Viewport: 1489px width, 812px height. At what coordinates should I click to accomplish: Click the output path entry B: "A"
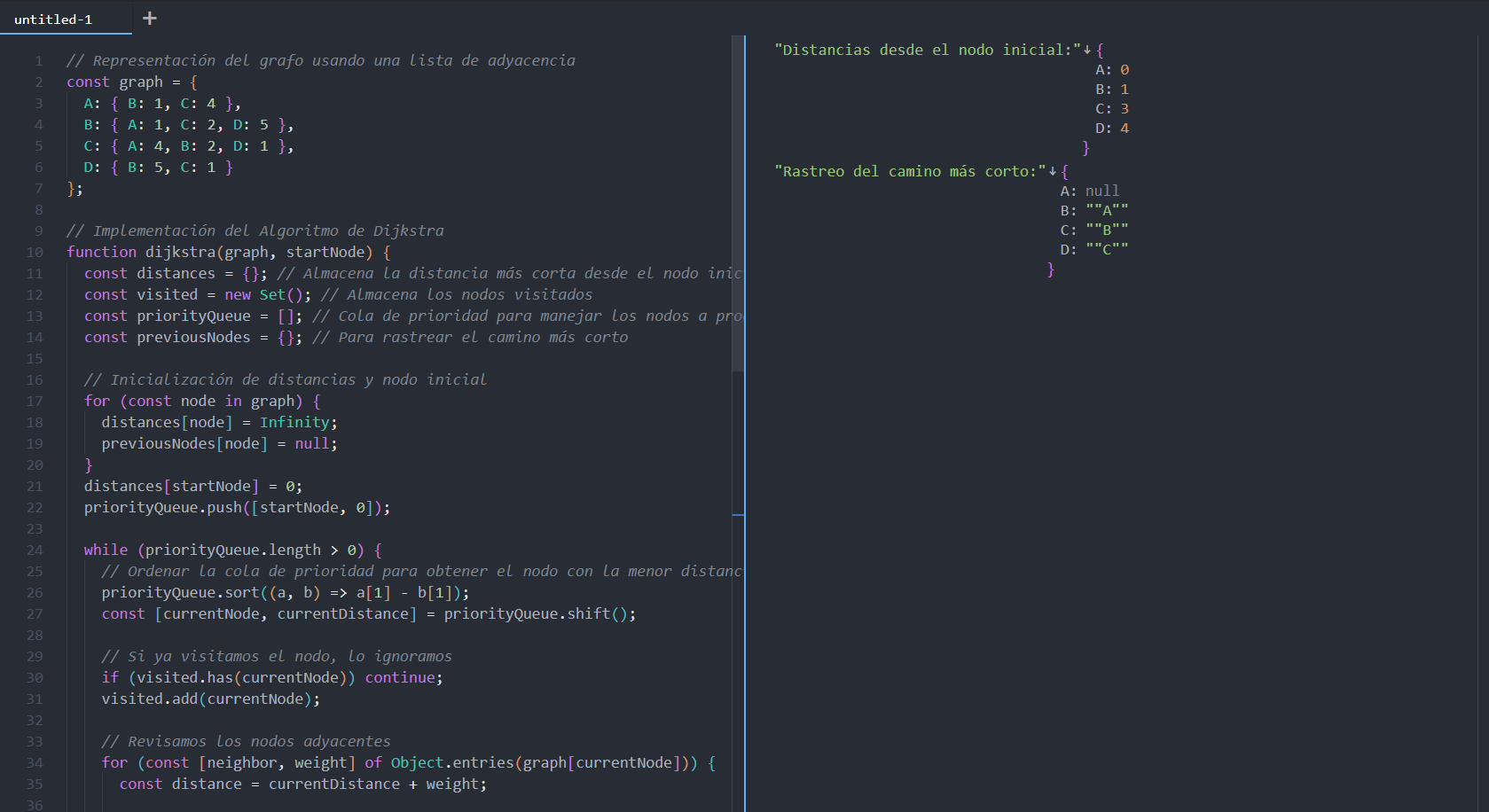point(1094,211)
